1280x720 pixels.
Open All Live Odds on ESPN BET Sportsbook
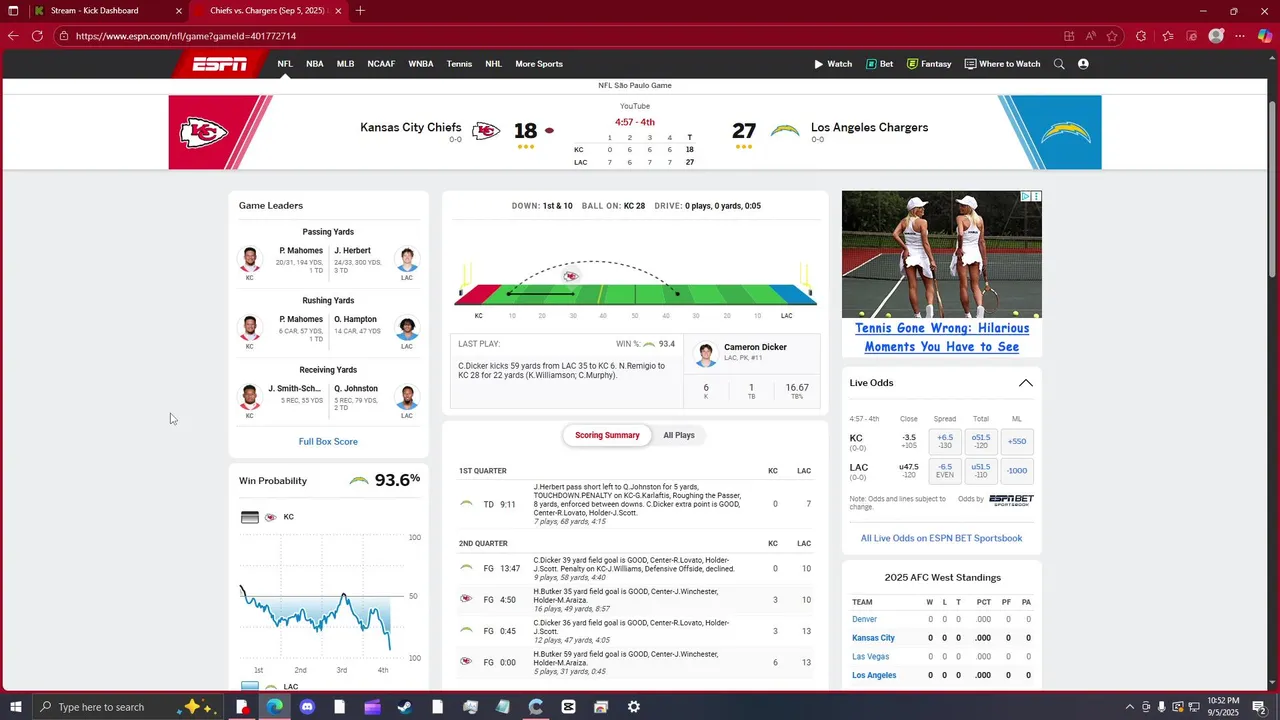941,538
